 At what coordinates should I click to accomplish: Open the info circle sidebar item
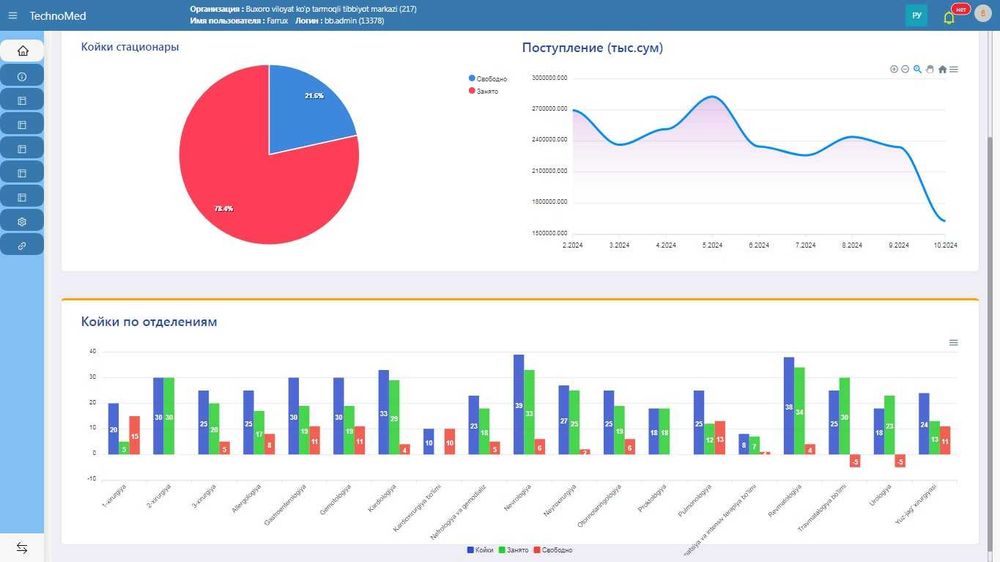click(22, 76)
